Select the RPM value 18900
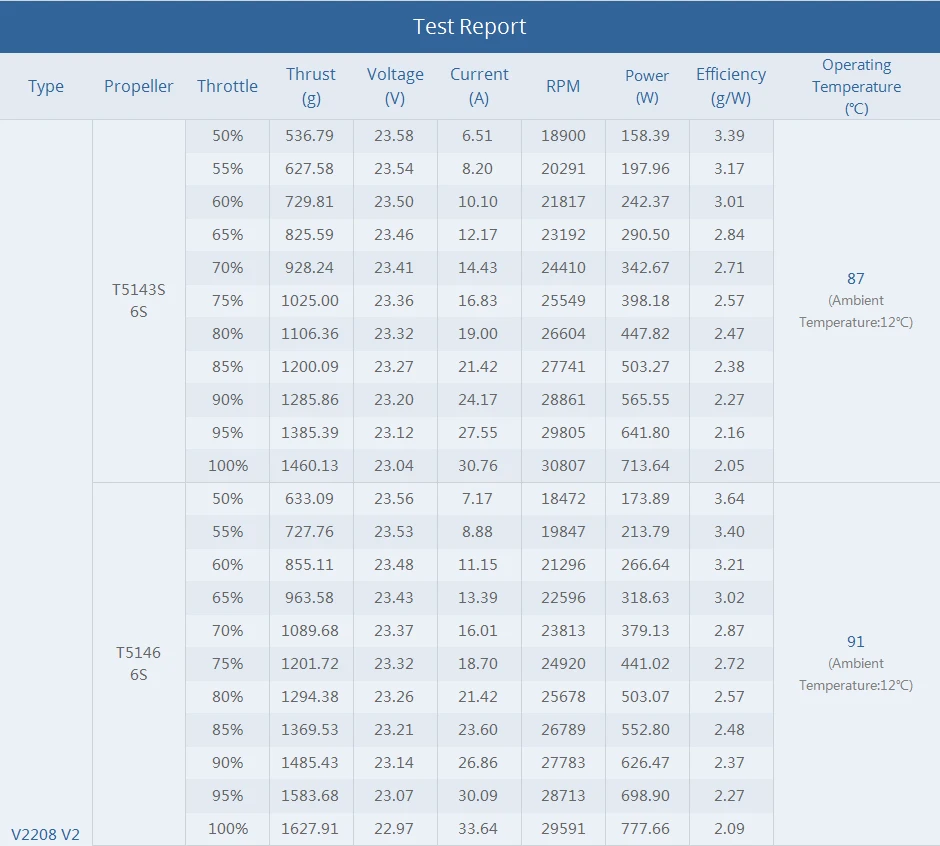Viewport: 940px width, 846px height. pos(564,135)
